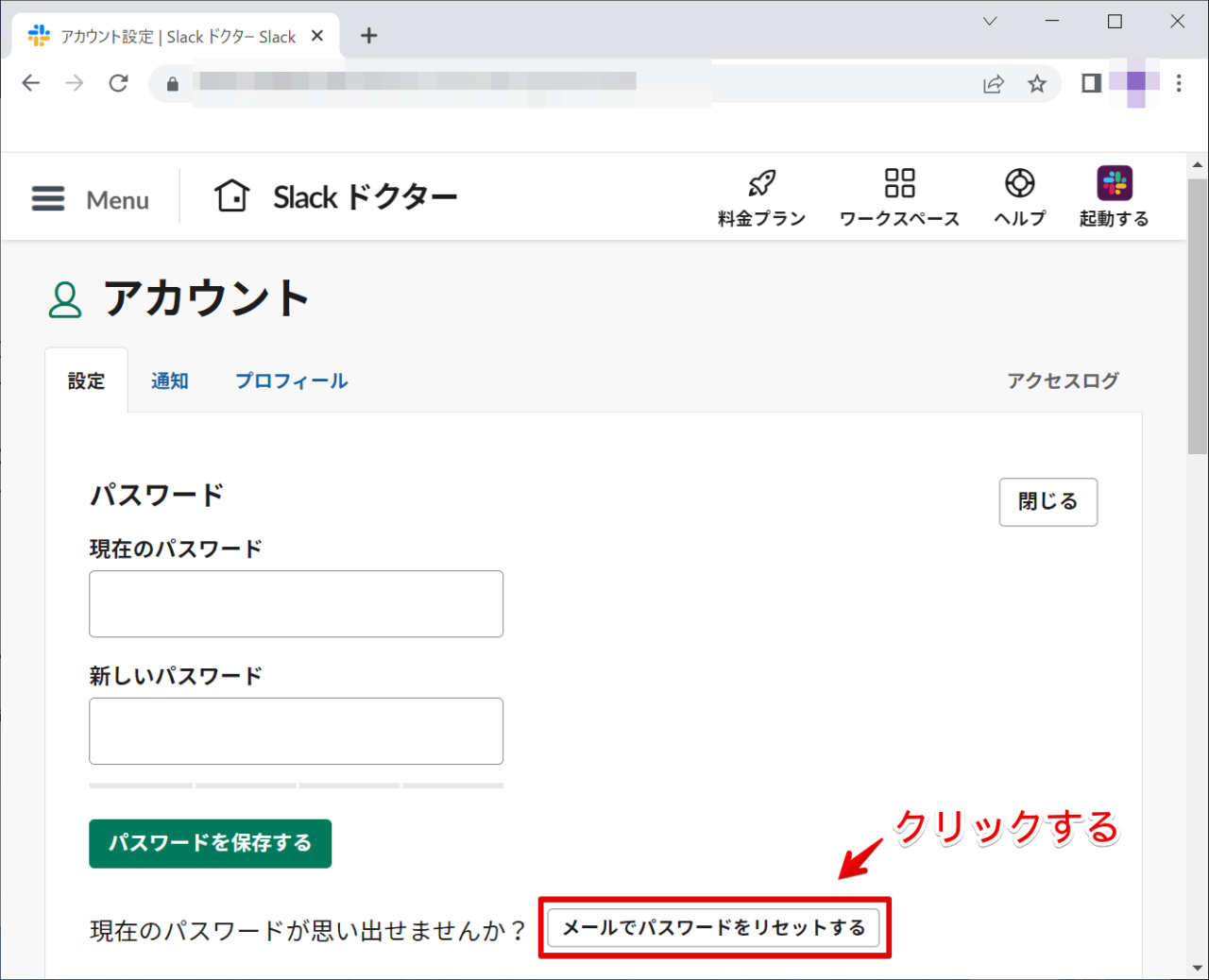Switch to the プロフィール tab
This screenshot has width=1209, height=980.
[292, 380]
